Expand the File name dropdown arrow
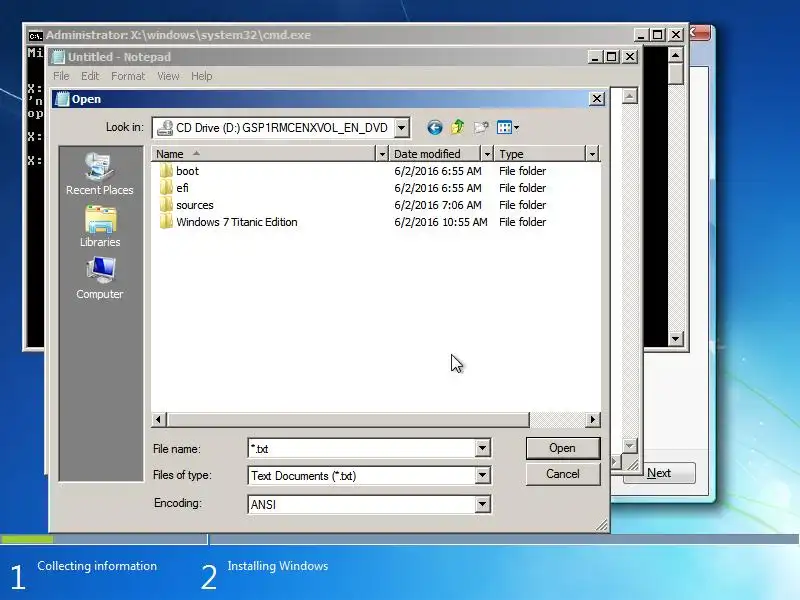800x600 pixels. point(482,448)
